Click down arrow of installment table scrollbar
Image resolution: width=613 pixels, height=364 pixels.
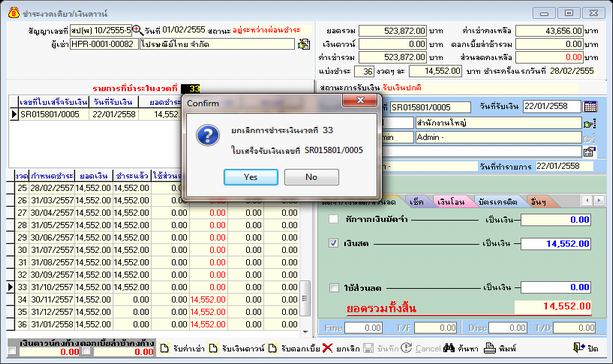[305, 332]
